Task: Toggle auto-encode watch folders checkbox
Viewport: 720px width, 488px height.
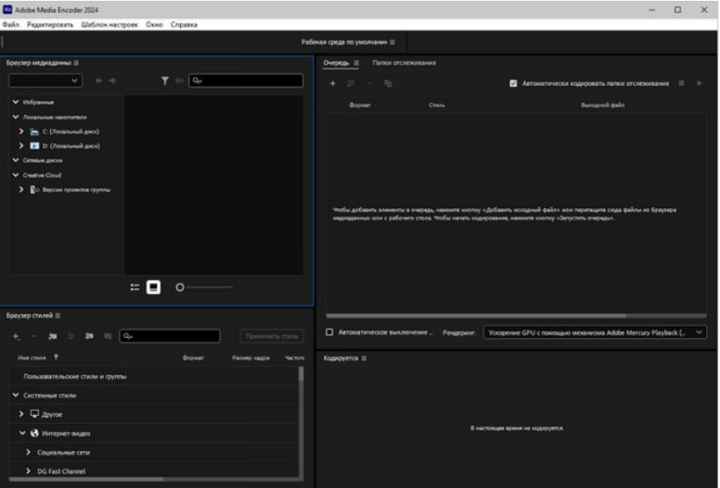Action: pyautogui.click(x=513, y=83)
